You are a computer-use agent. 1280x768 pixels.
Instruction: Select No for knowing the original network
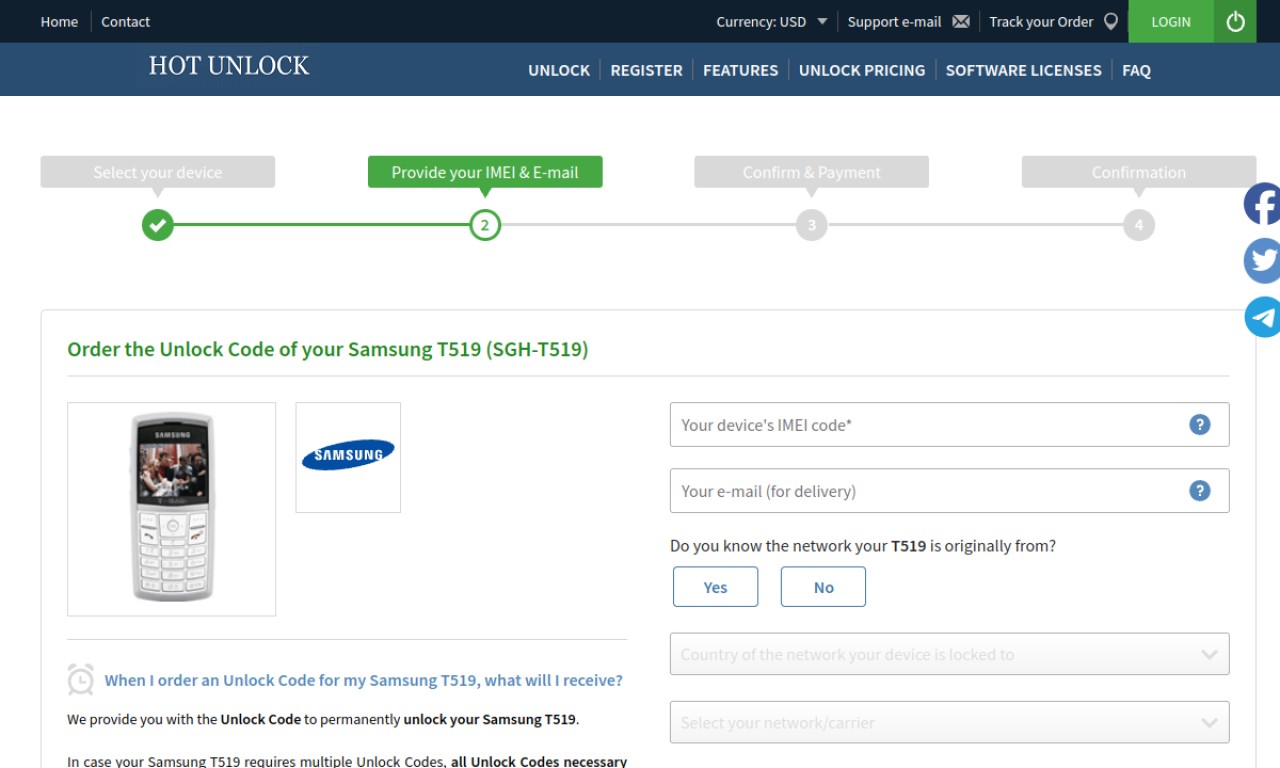tap(823, 587)
